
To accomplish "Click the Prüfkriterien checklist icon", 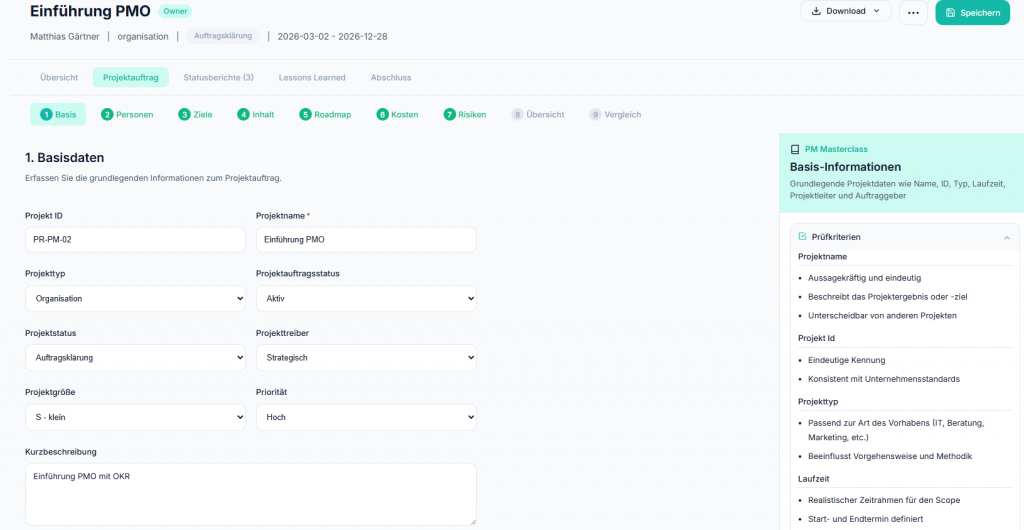I will [x=803, y=236].
